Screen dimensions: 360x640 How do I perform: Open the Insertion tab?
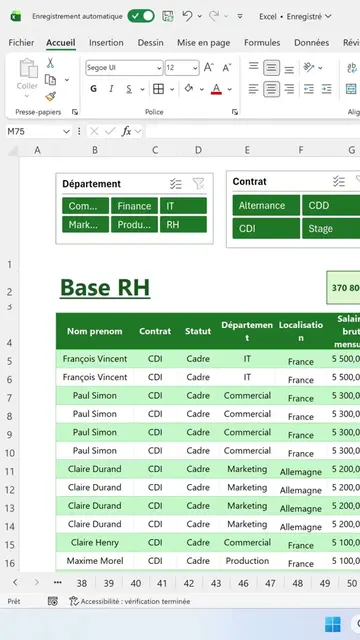coord(106,42)
